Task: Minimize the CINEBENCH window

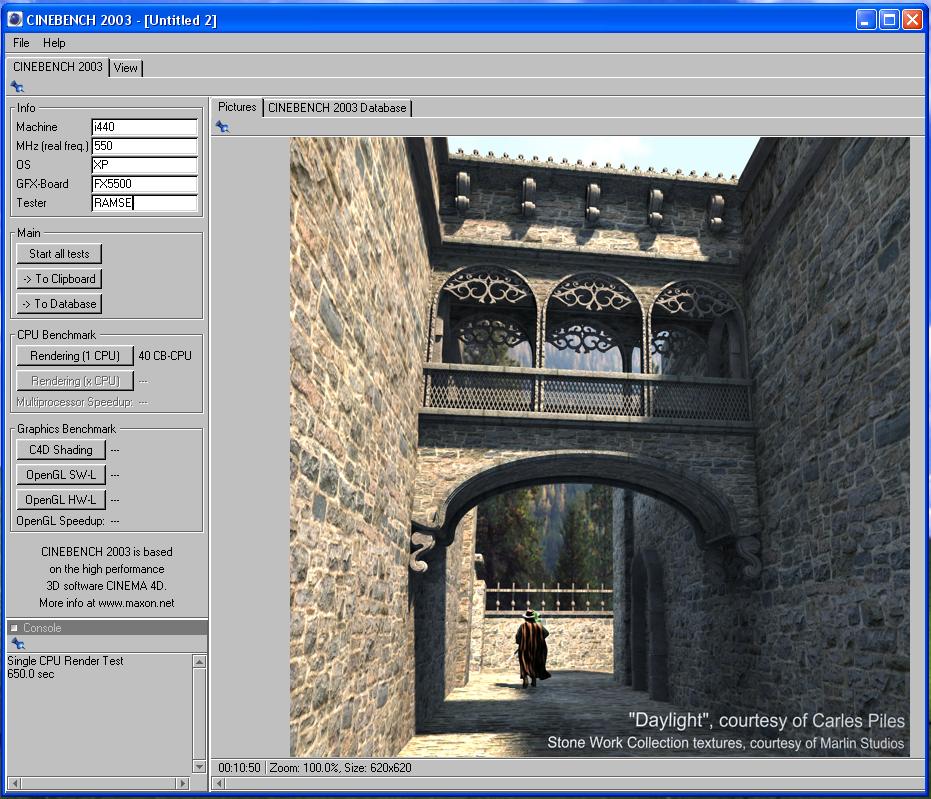Action: (x=866, y=20)
